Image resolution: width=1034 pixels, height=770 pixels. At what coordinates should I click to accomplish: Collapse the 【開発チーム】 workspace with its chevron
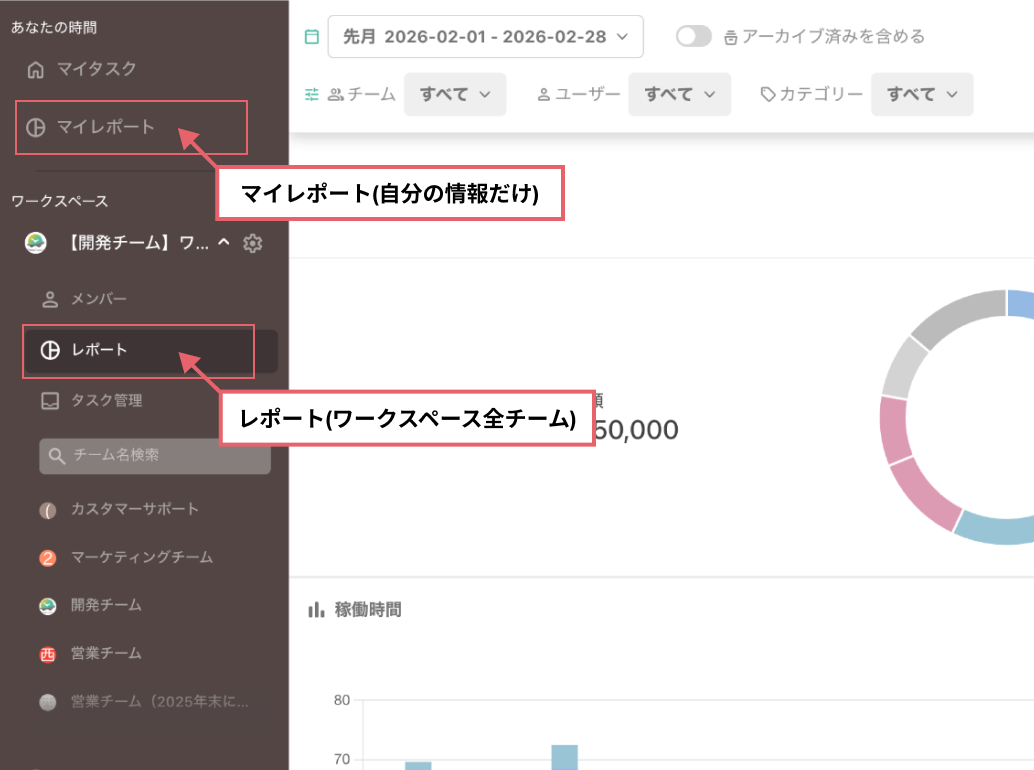click(x=224, y=242)
